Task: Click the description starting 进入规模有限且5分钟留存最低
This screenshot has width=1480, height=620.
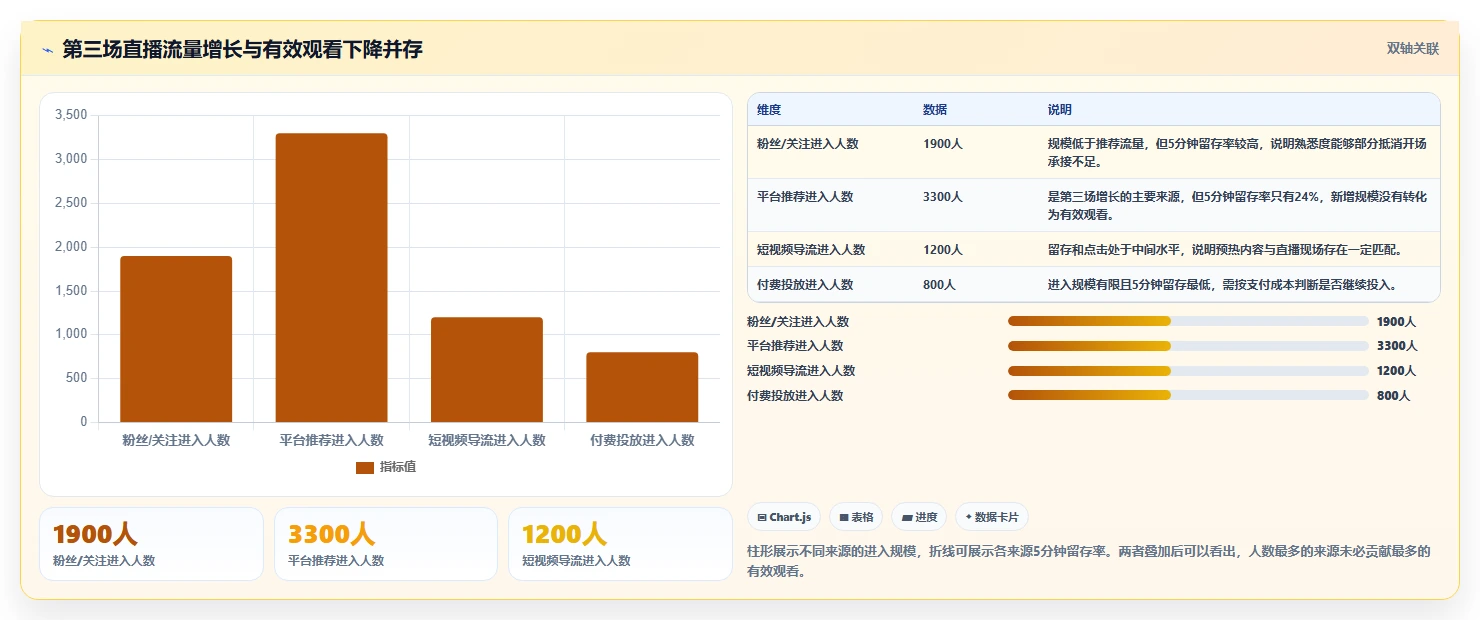Action: point(1222,285)
